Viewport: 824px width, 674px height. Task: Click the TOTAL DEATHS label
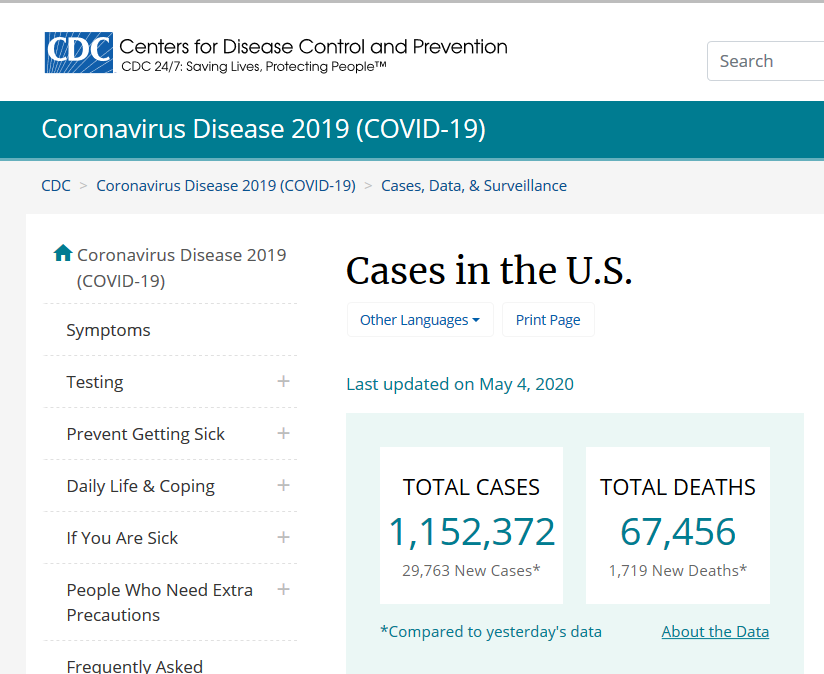678,488
